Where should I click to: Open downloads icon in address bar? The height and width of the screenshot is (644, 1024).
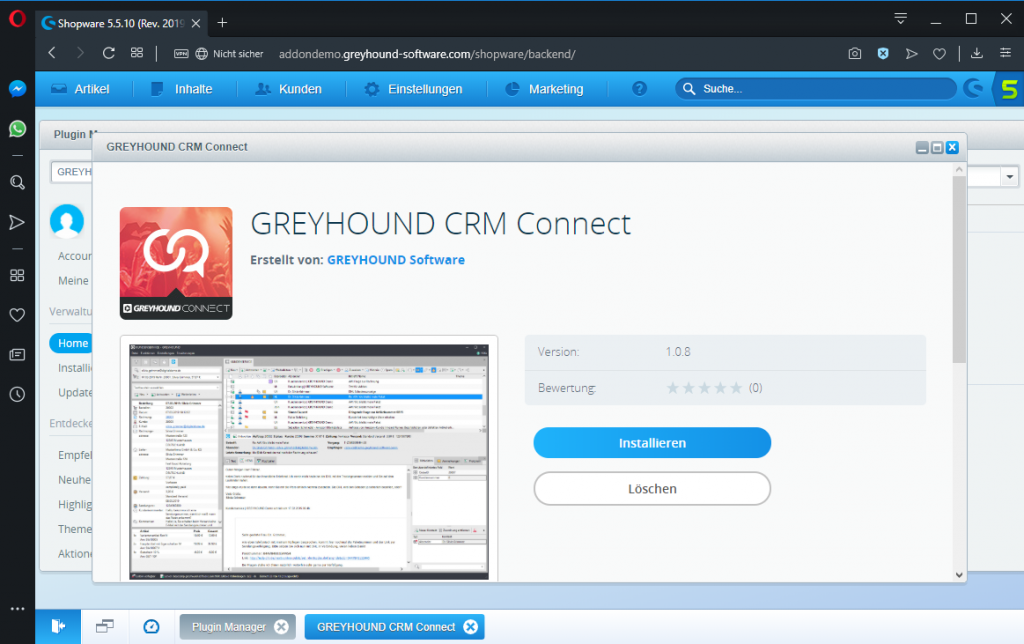[977, 54]
